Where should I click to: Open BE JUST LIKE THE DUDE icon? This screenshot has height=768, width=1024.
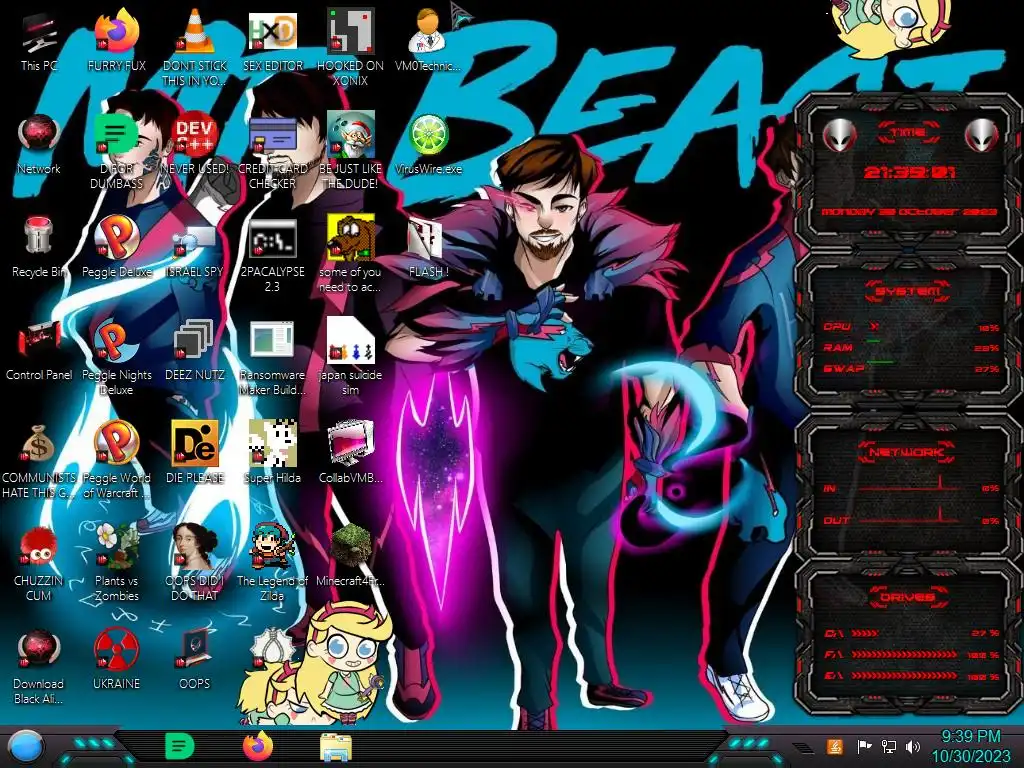tap(350, 135)
